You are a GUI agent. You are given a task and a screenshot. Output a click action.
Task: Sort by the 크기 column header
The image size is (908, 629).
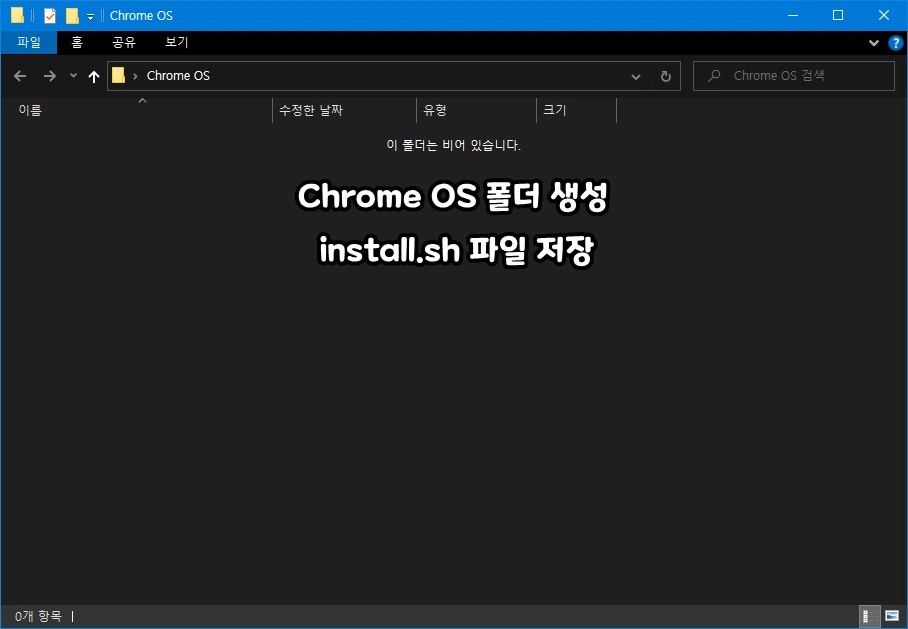click(x=577, y=110)
